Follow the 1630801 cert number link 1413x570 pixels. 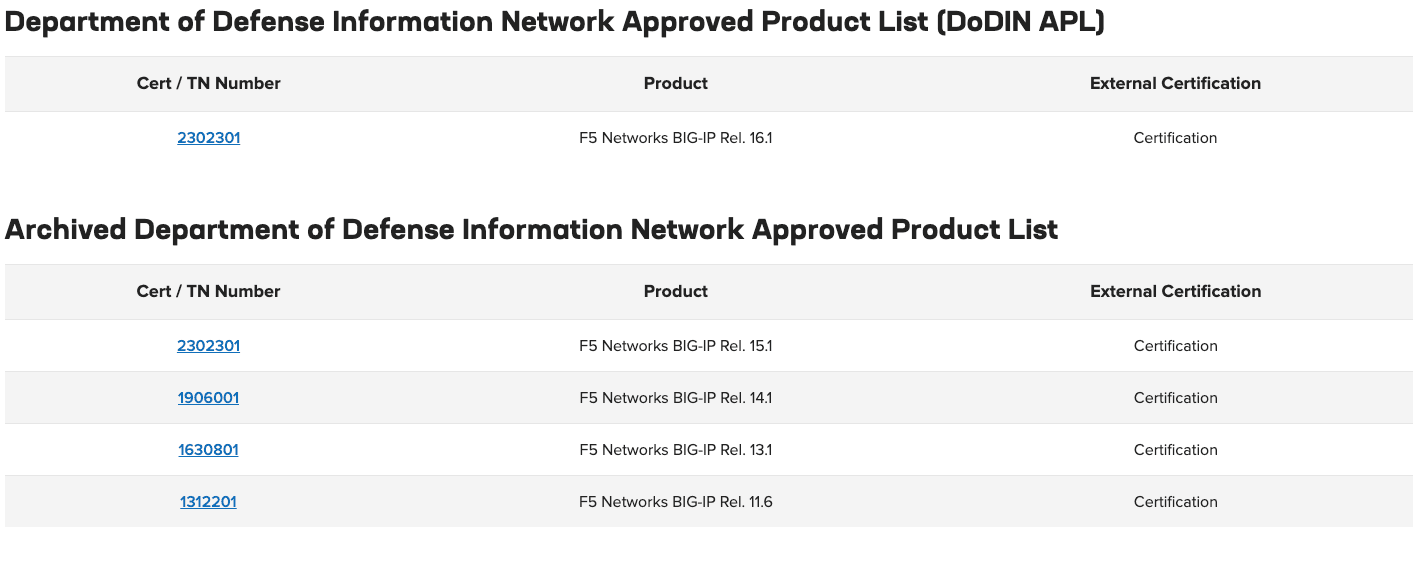point(208,450)
